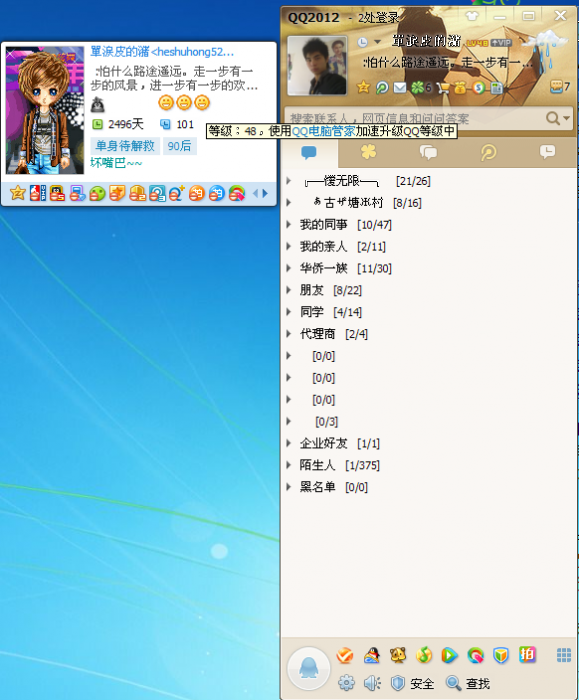Launch the 拍拍 app icon

(x=527, y=655)
